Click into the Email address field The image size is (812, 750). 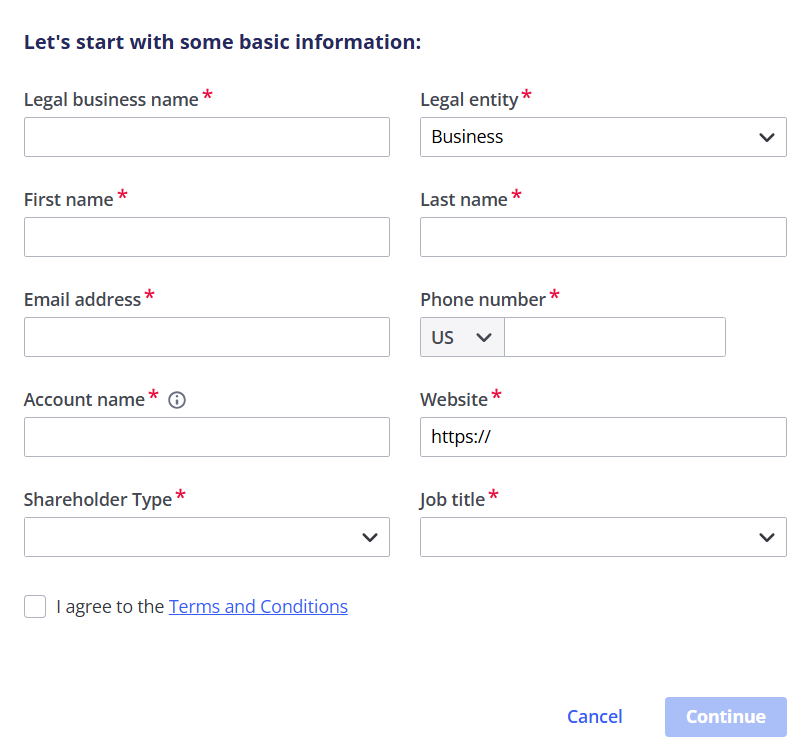(206, 337)
